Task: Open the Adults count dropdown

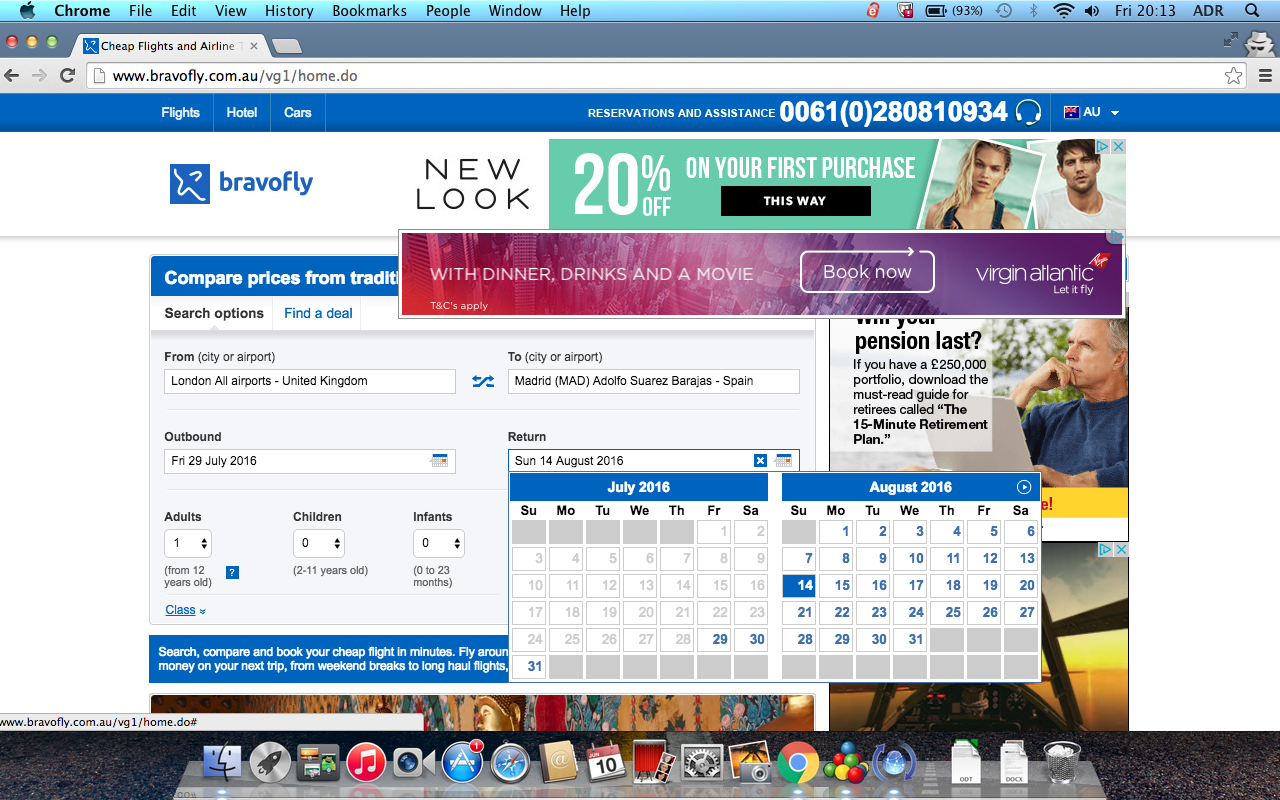Action: click(x=189, y=543)
